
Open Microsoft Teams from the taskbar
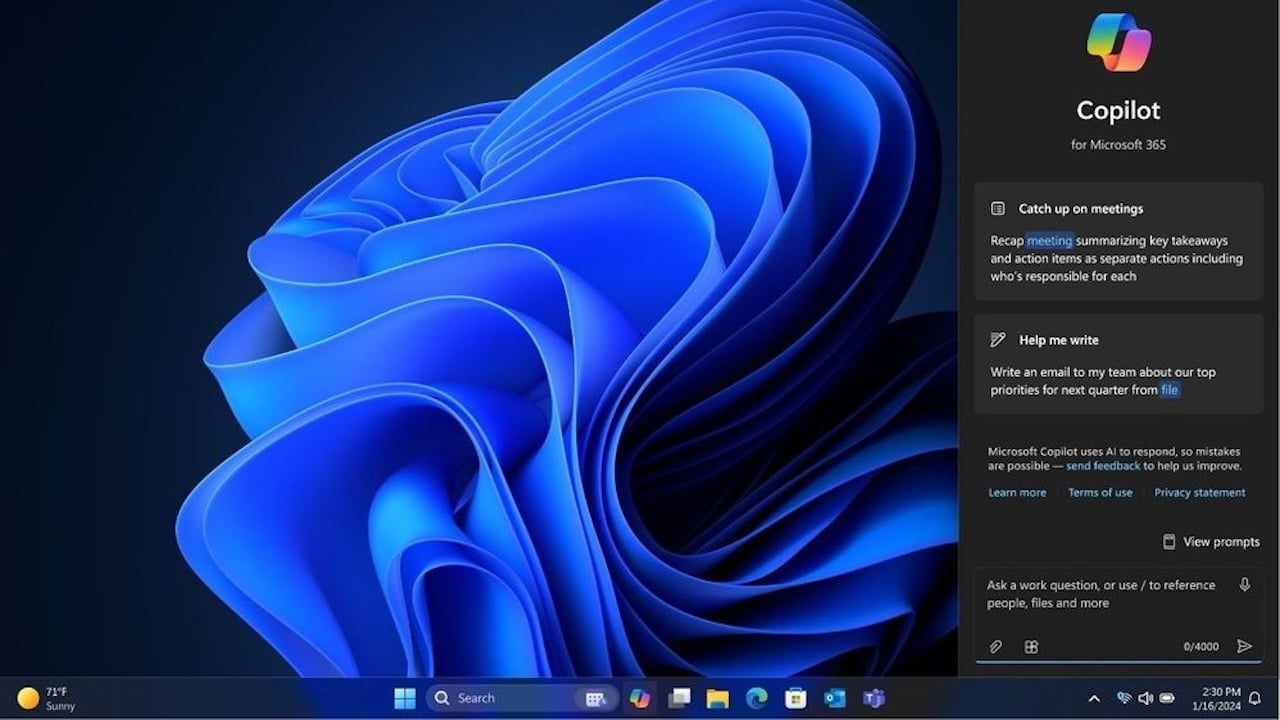[x=873, y=697]
